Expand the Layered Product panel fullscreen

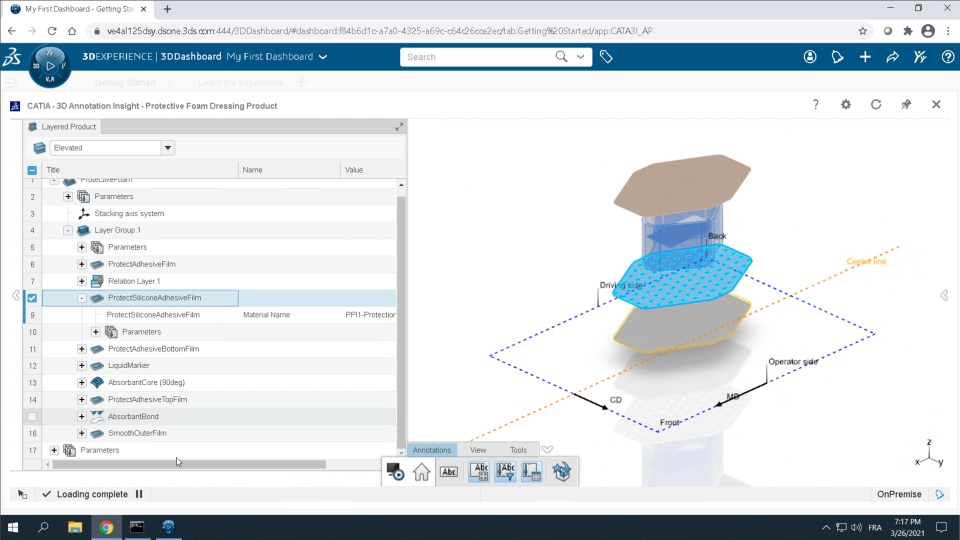[399, 127]
